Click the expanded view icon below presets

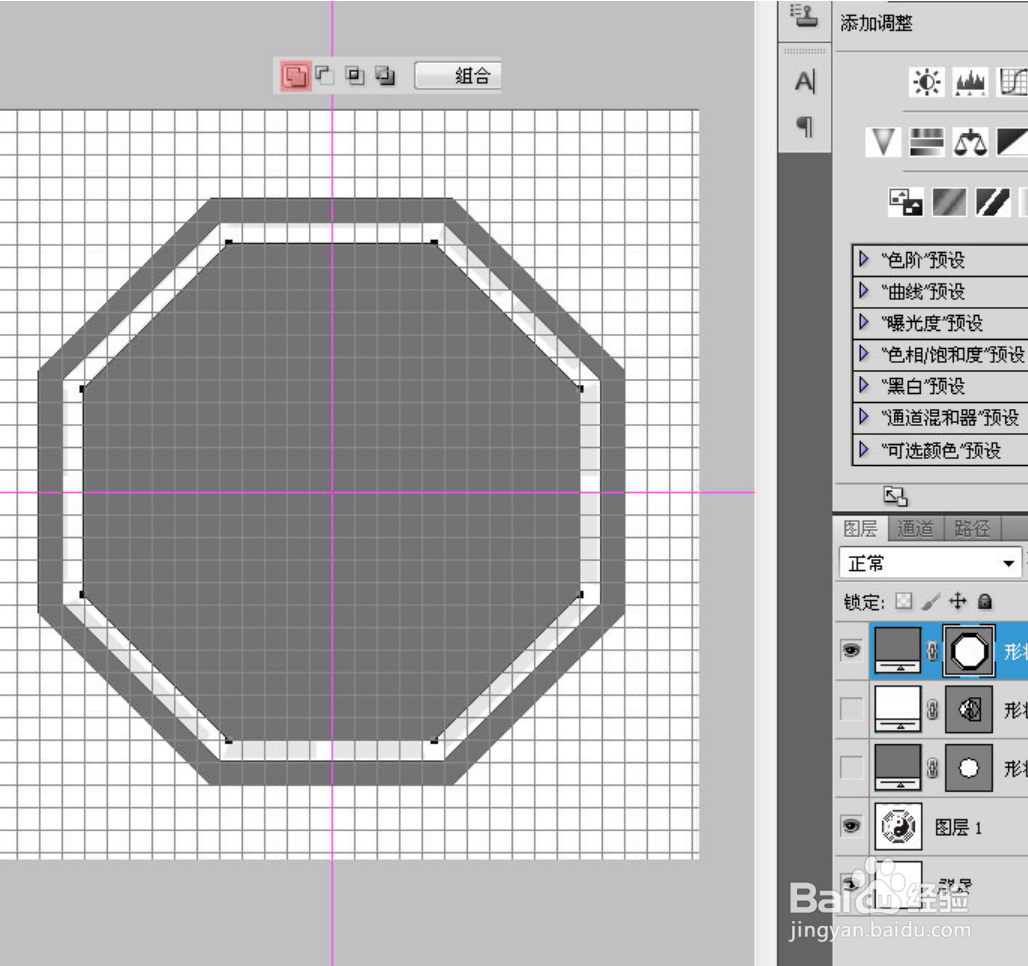point(895,496)
